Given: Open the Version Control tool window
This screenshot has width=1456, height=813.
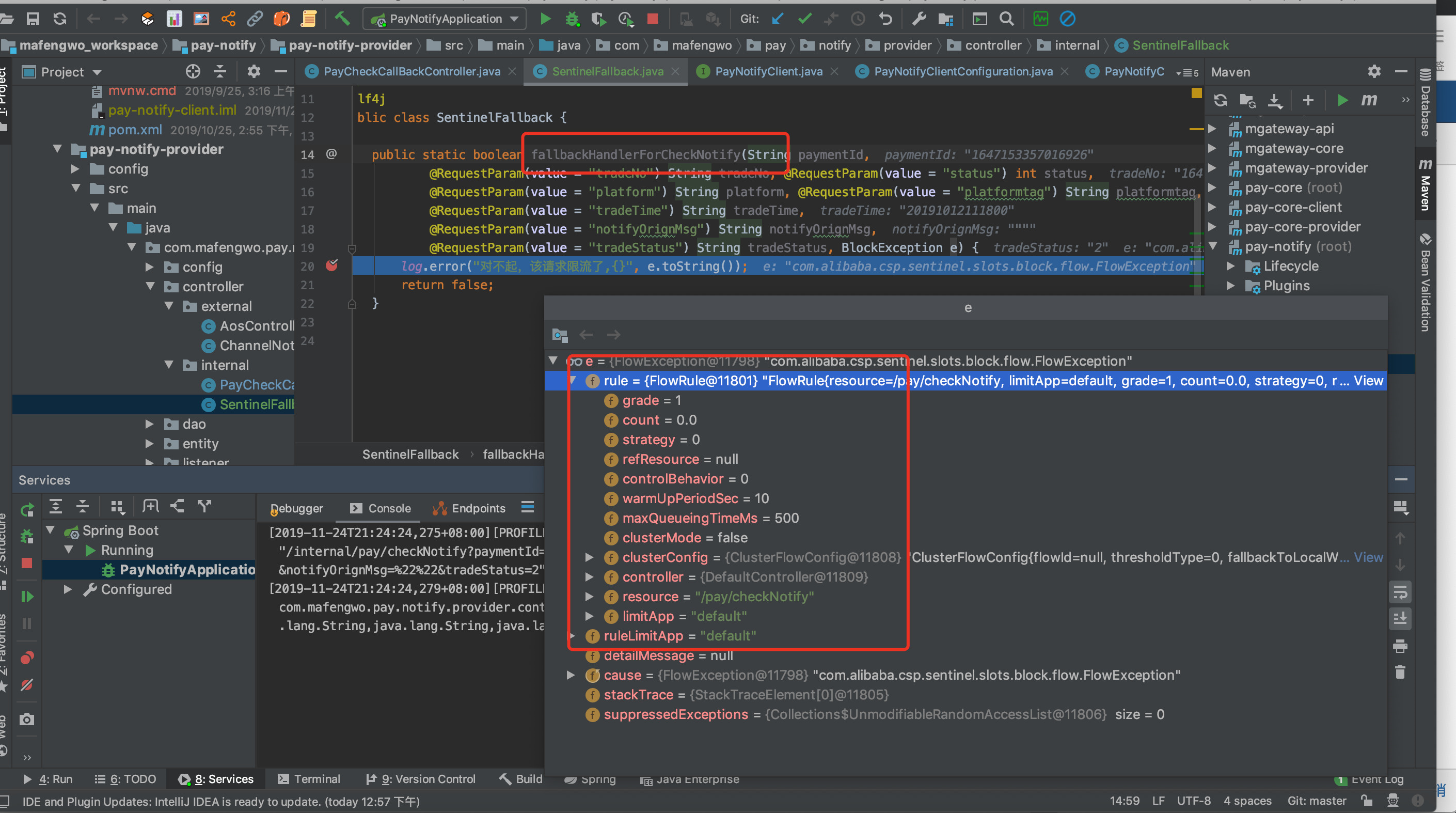Looking at the screenshot, I should point(421,779).
